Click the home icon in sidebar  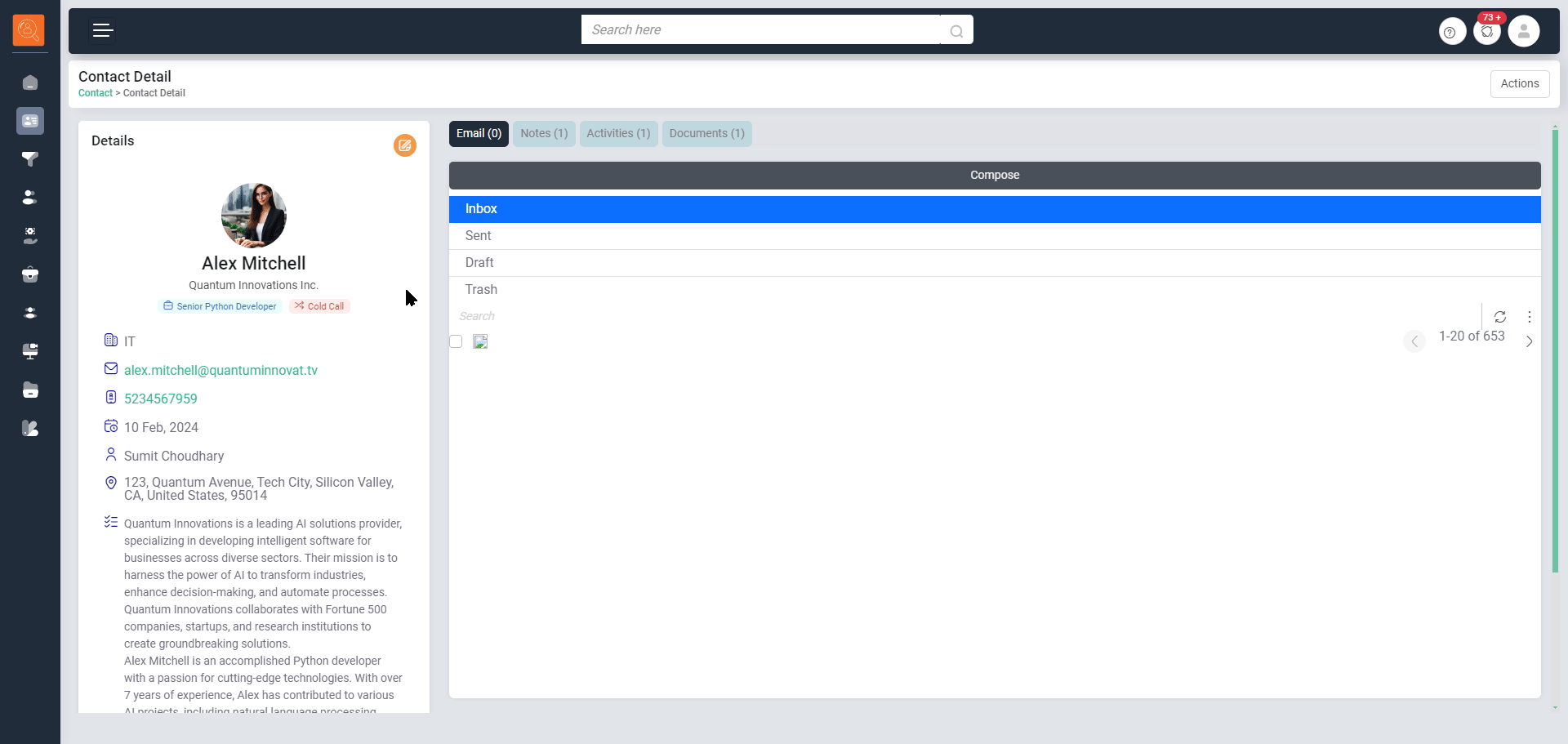(30, 83)
